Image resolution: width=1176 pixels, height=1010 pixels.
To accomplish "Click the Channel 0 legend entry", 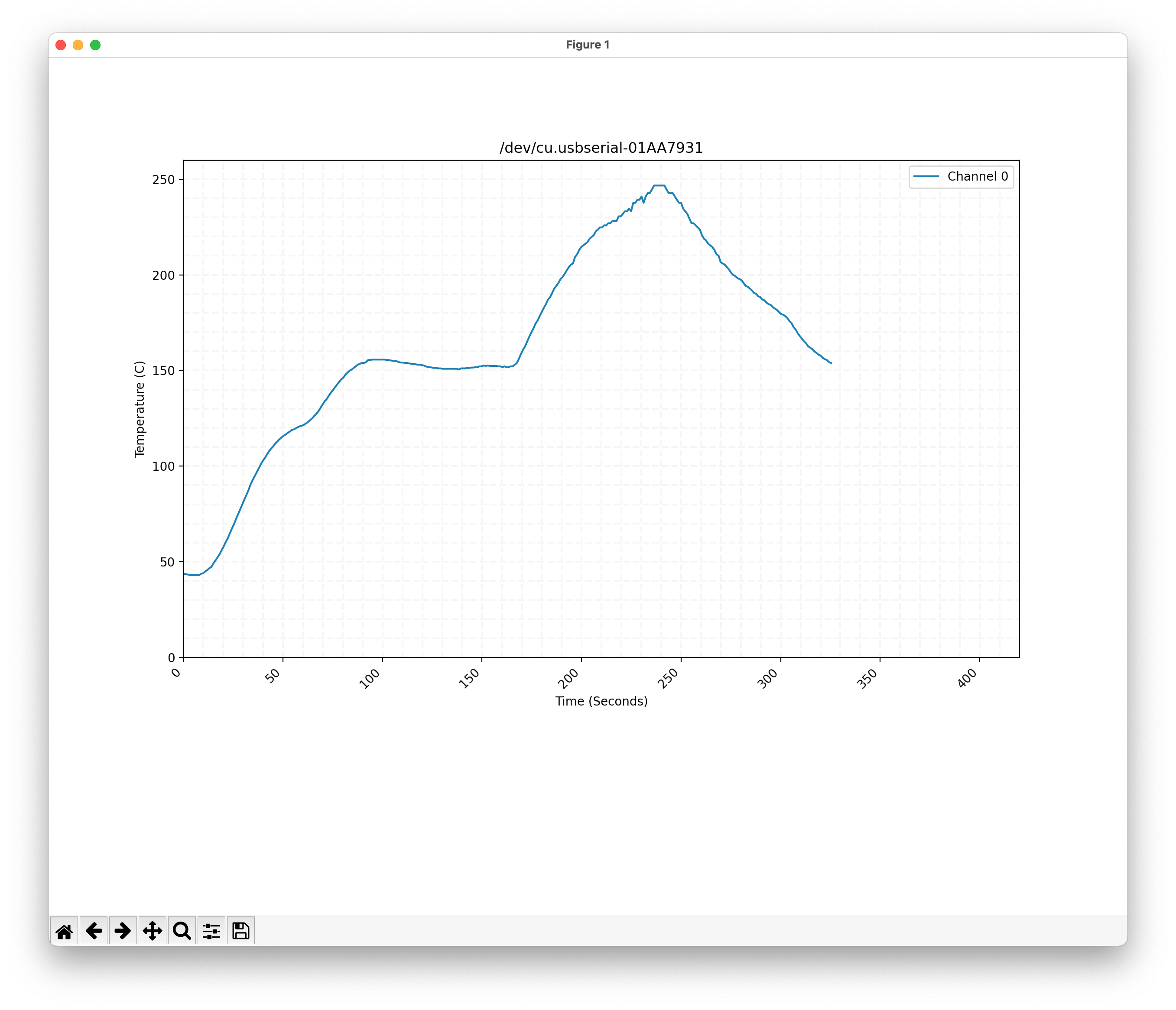I will 978,176.
